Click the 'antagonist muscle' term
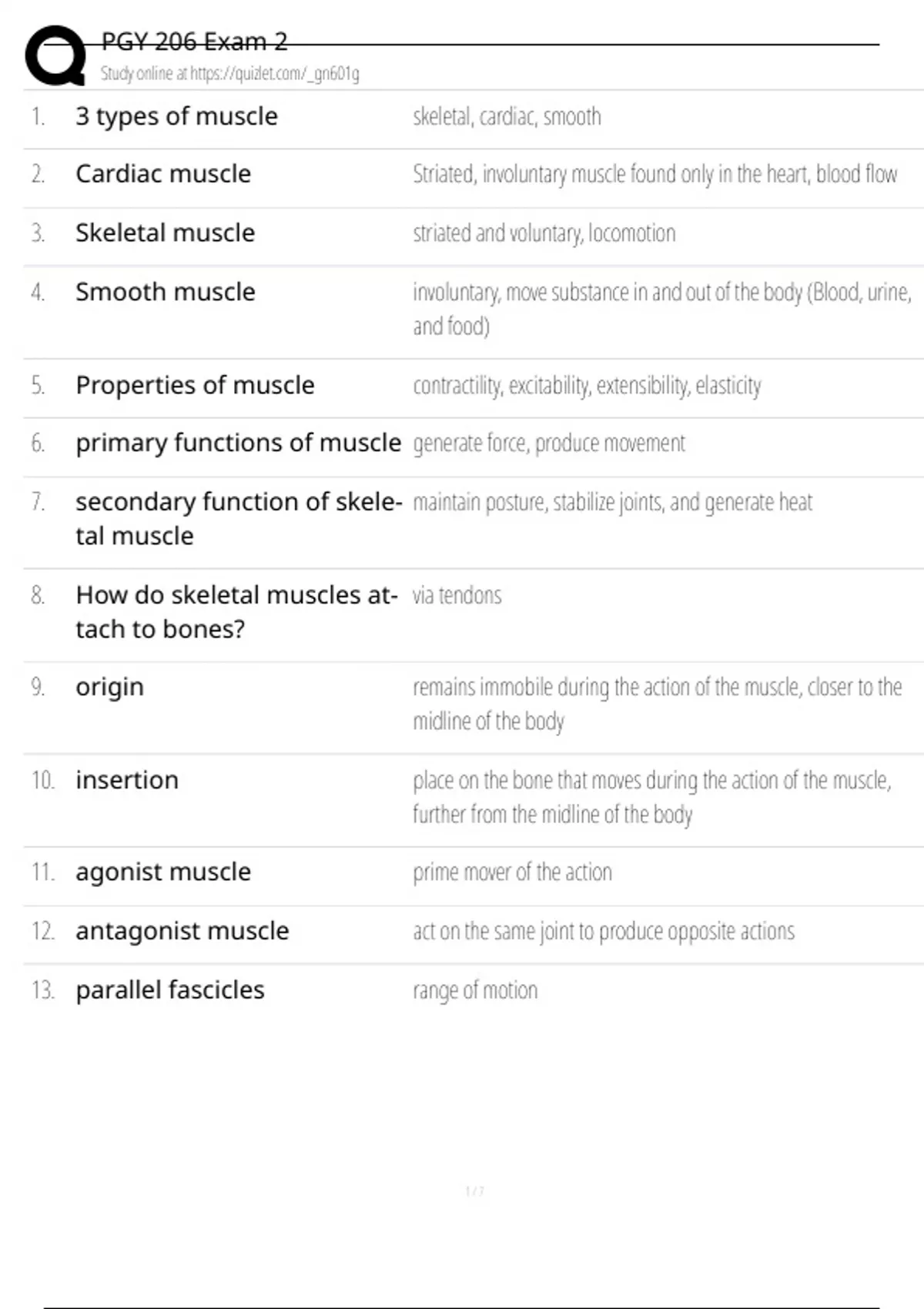The image size is (924, 1309). [182, 931]
